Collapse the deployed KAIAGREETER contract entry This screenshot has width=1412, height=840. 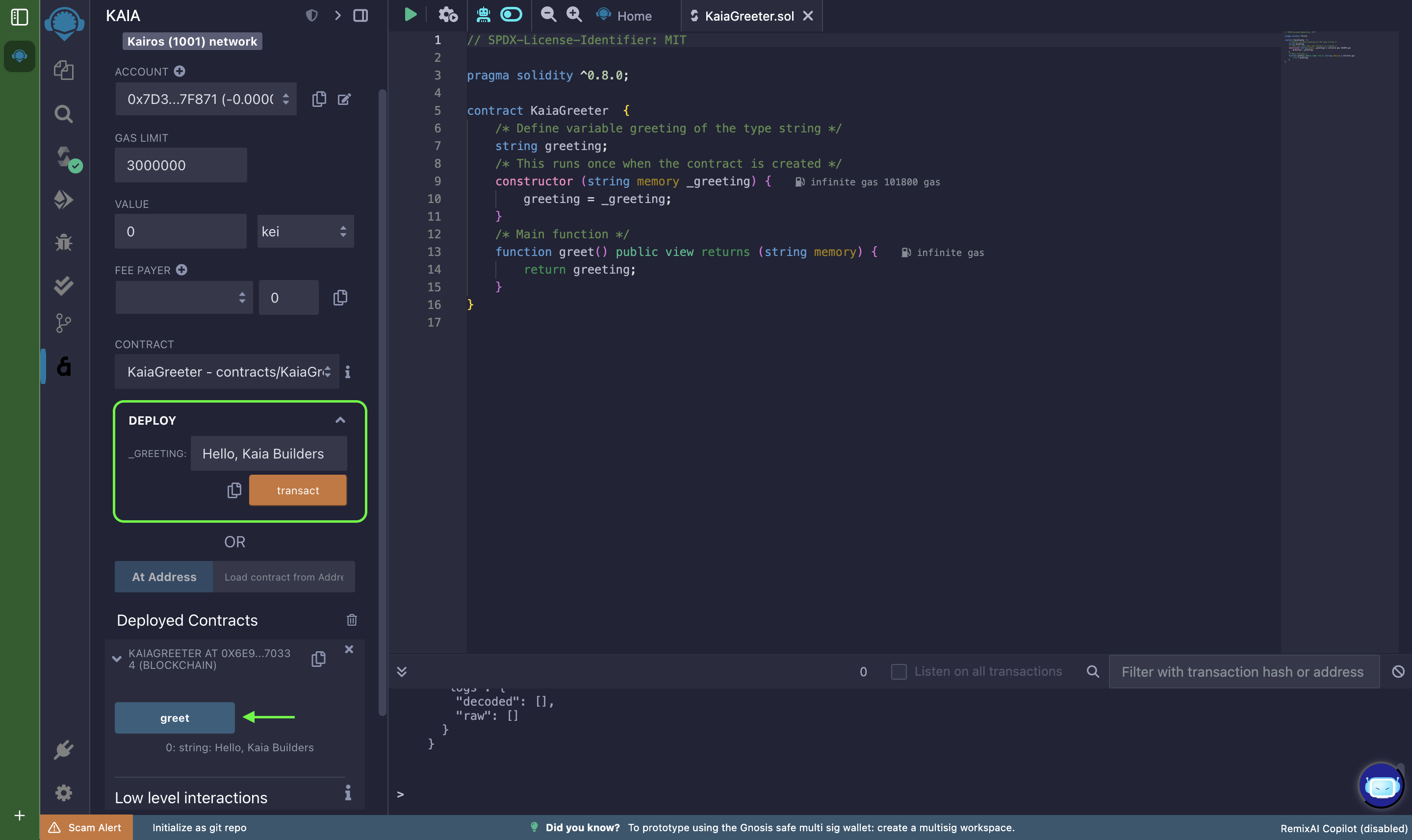pyautogui.click(x=117, y=659)
